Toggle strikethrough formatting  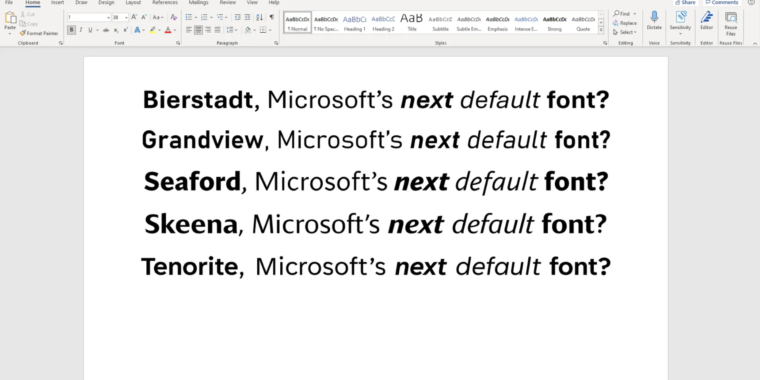pos(106,30)
